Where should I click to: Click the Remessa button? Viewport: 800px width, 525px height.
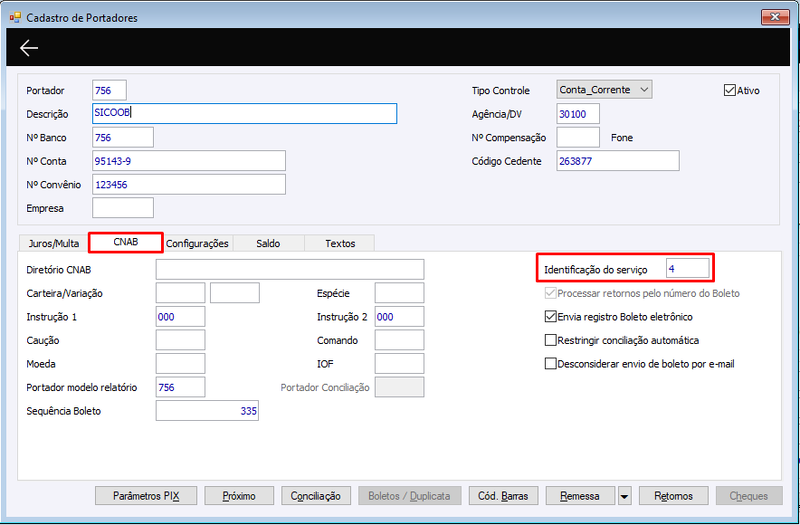tap(580, 496)
